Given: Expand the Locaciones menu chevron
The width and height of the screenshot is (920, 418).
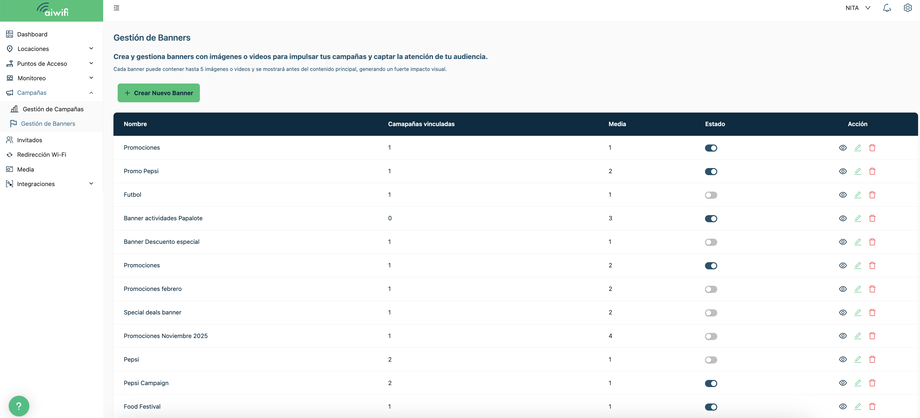Looking at the screenshot, I should click(x=91, y=48).
